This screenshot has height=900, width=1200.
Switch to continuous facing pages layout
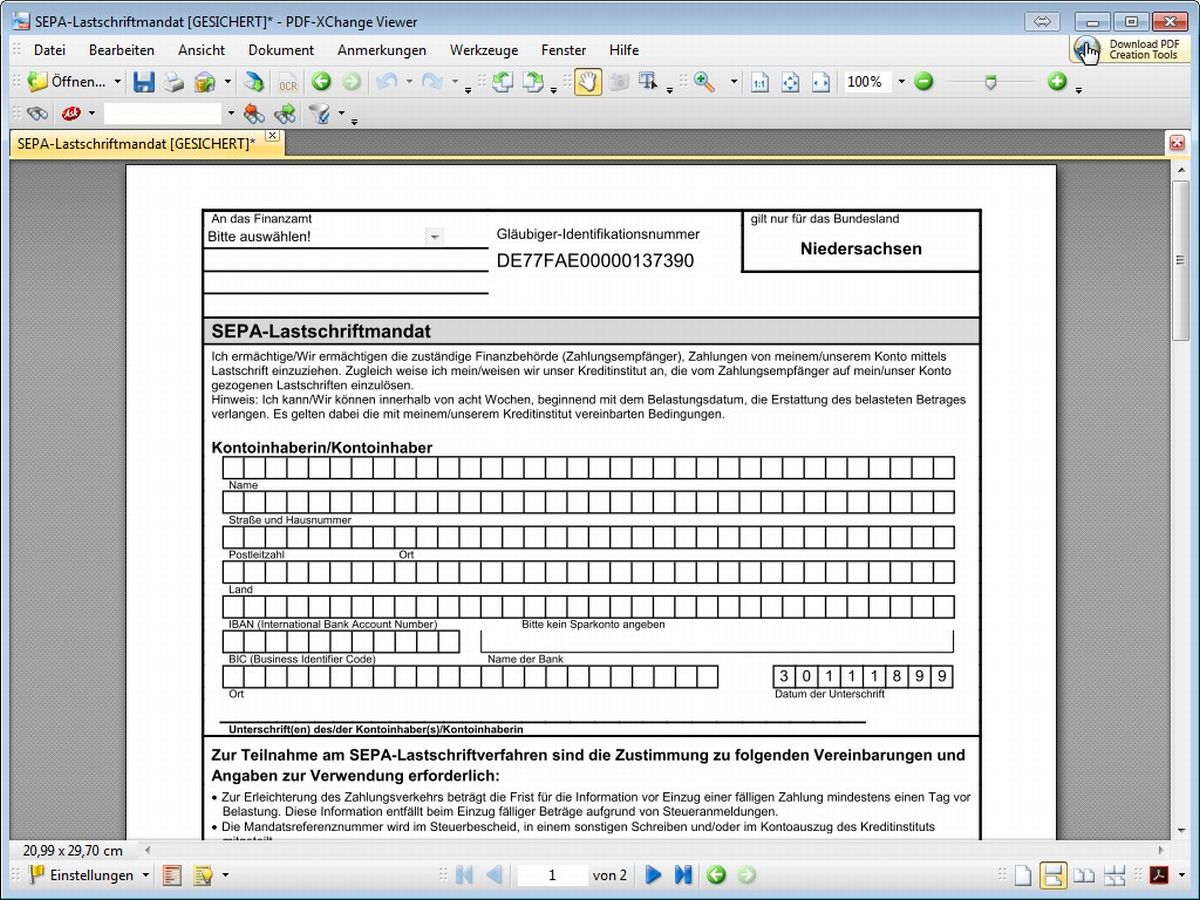tap(1114, 875)
